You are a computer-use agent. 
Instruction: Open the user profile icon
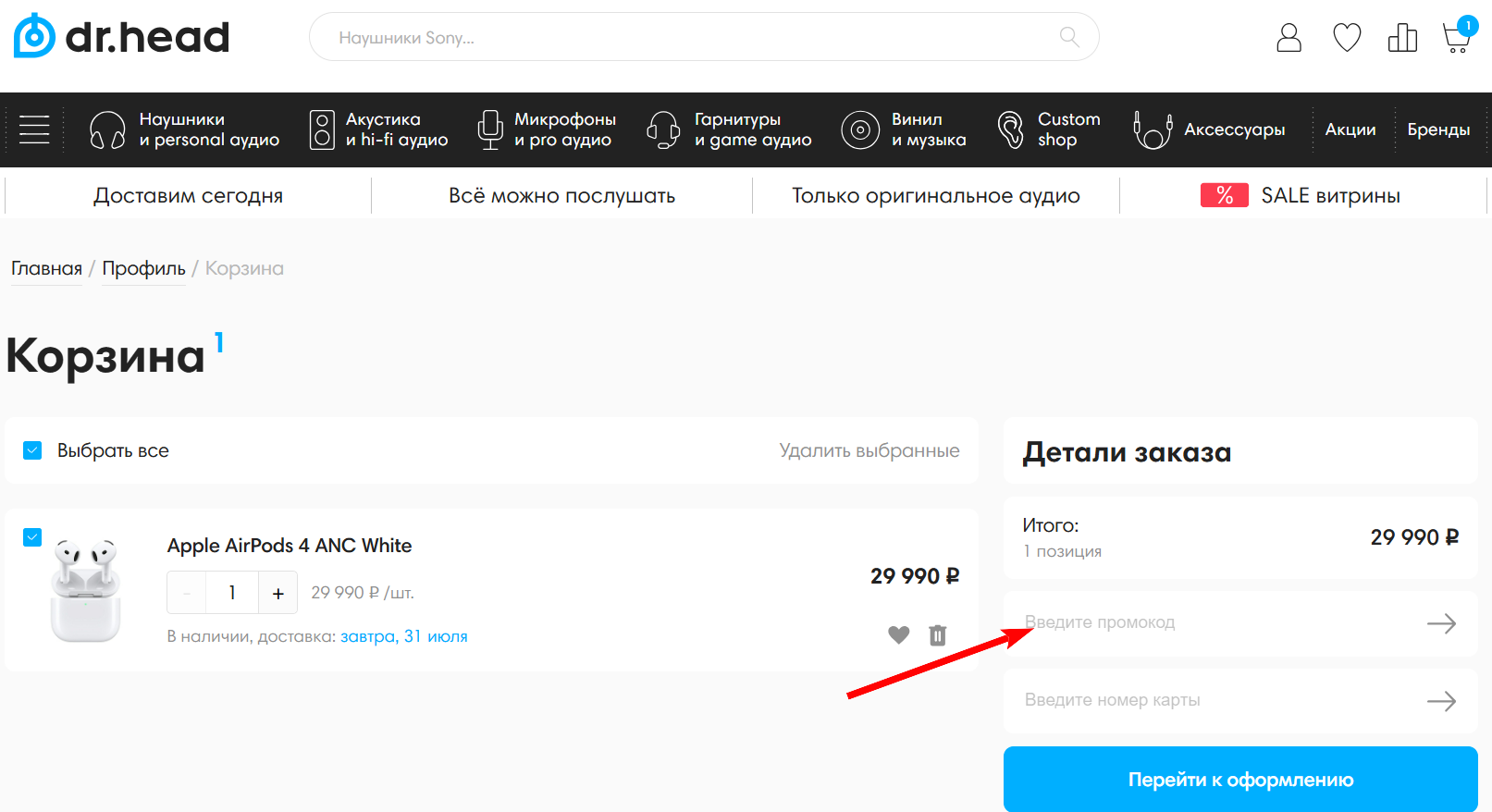pos(1289,38)
